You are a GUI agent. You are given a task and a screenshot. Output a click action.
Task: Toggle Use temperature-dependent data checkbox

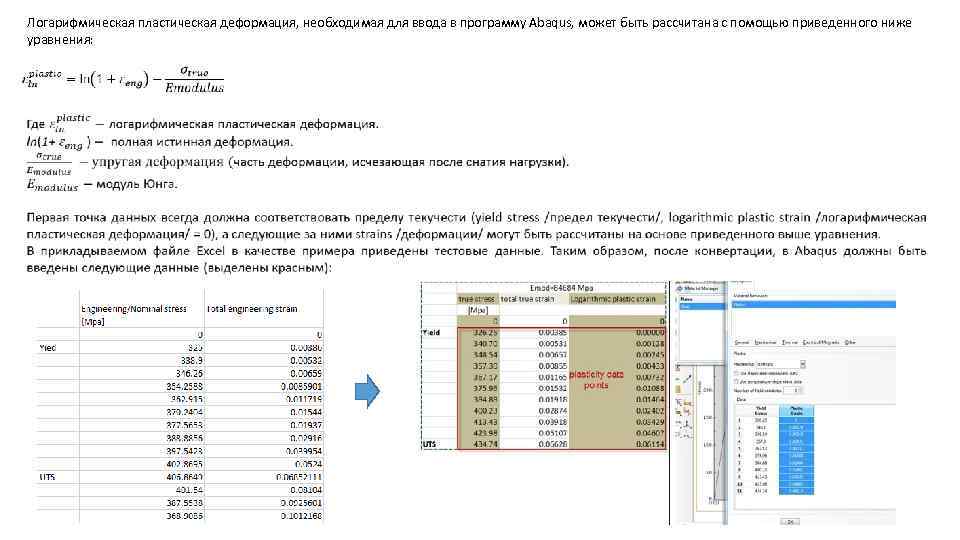pyautogui.click(x=737, y=381)
